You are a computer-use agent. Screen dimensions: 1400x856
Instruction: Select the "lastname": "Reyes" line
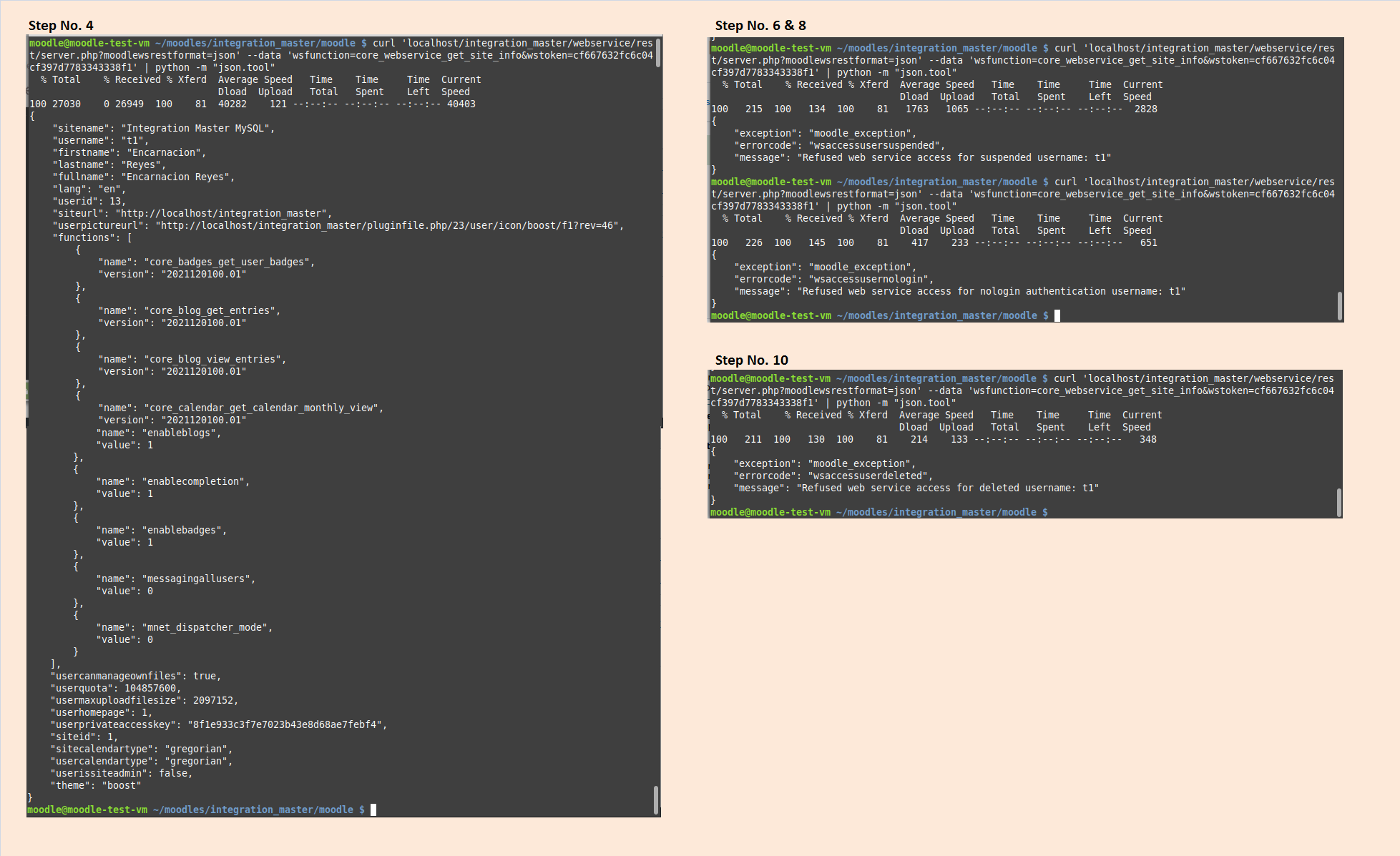109,165
